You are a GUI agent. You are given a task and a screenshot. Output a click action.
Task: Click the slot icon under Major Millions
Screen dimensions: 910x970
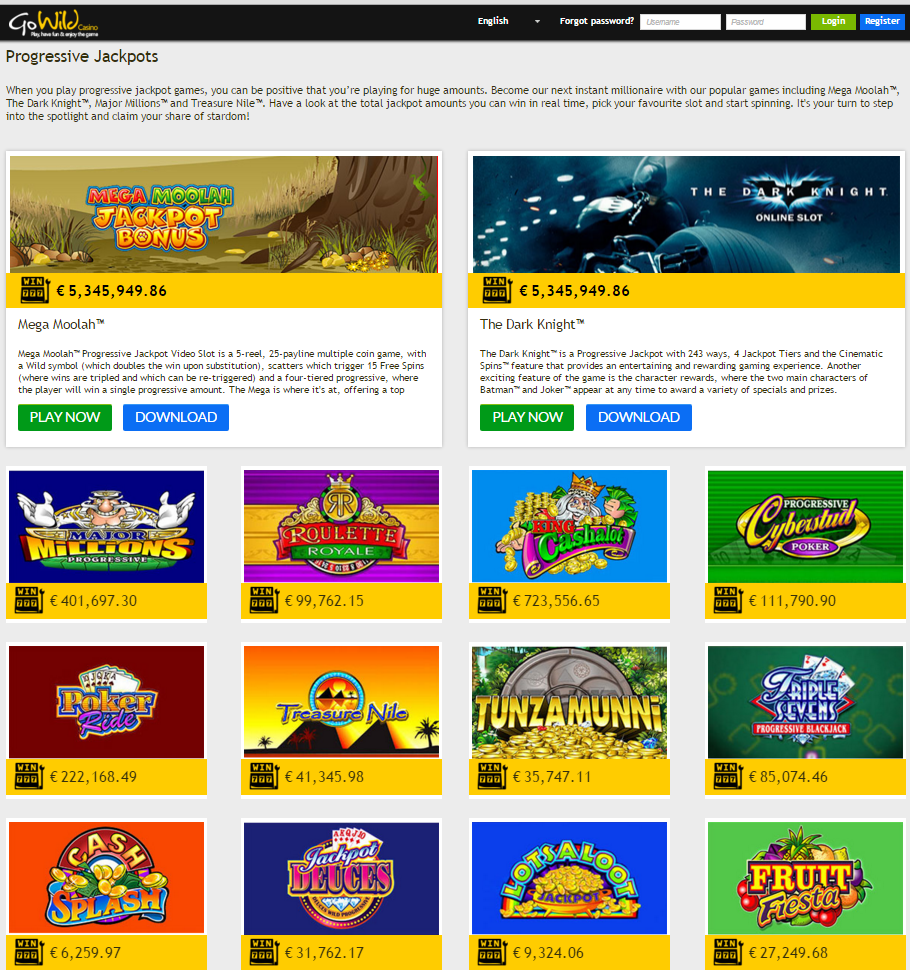[28, 599]
